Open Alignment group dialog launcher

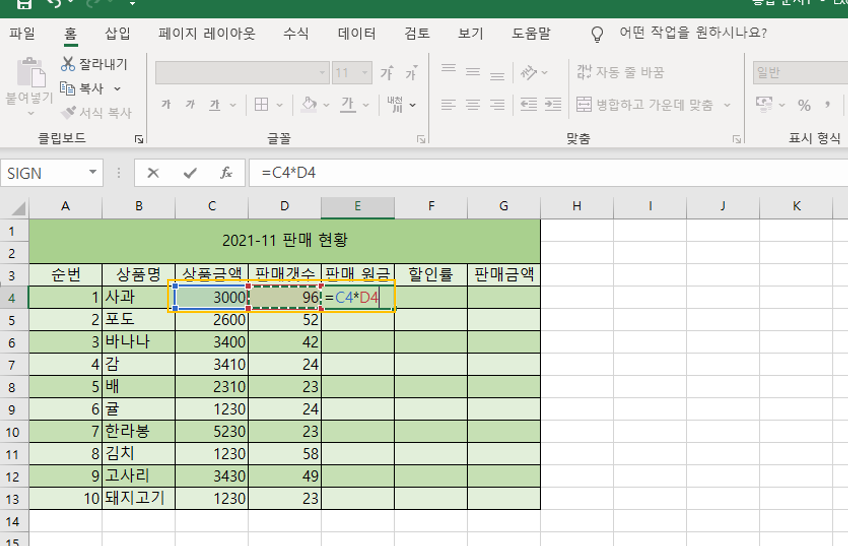[x=737, y=139]
